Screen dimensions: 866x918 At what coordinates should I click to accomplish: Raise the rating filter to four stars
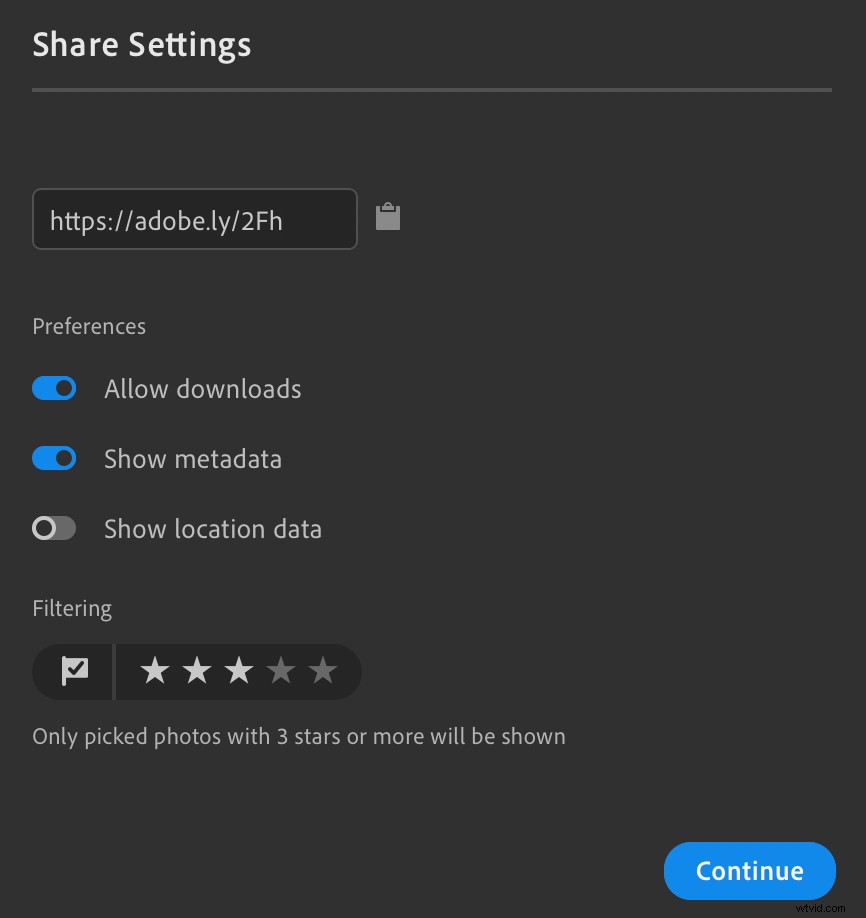click(281, 671)
